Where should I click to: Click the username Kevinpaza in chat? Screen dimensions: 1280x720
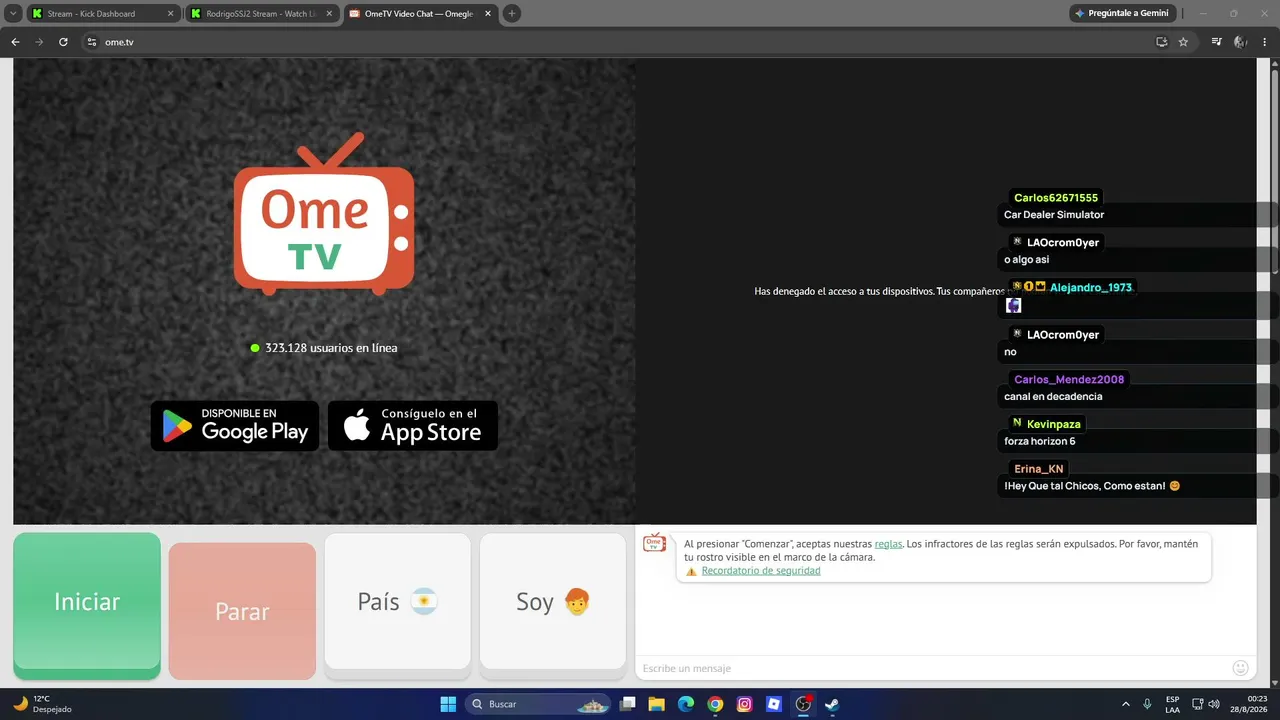click(1054, 424)
